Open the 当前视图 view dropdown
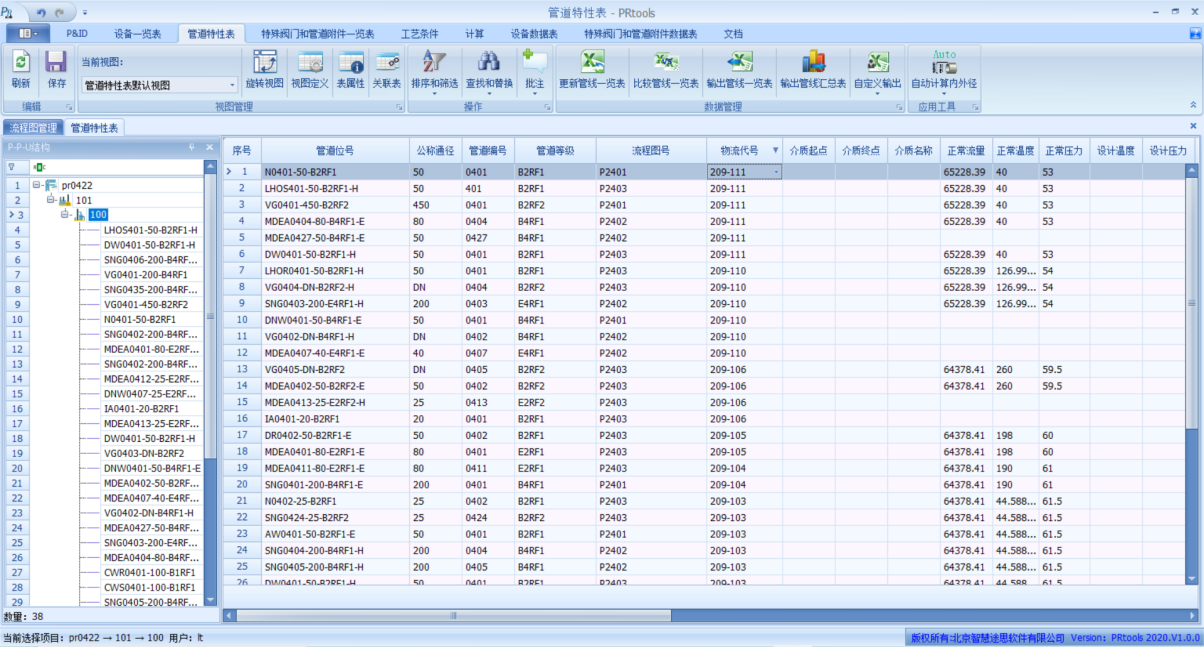1204x647 pixels. 233,86
